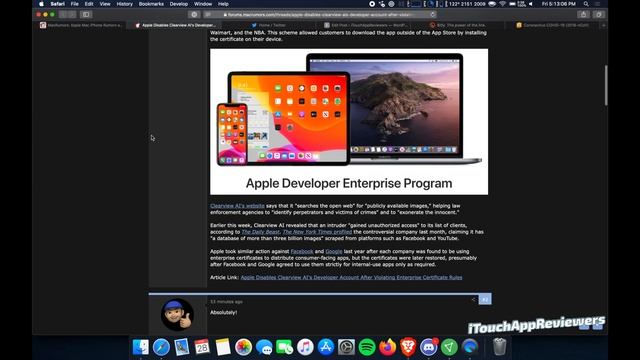Open the Bookmarks menu

click(151, 4)
